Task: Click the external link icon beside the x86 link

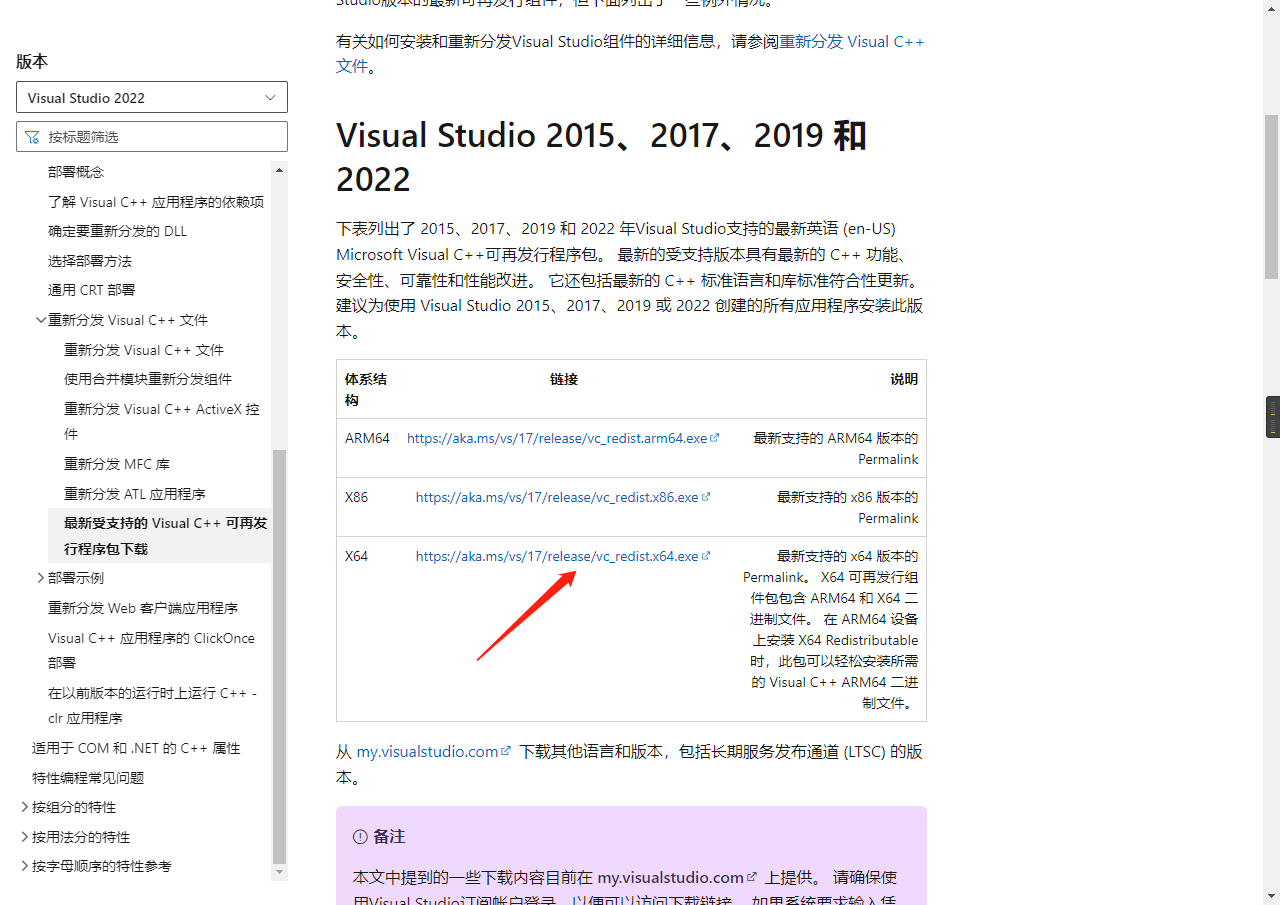Action: (707, 496)
